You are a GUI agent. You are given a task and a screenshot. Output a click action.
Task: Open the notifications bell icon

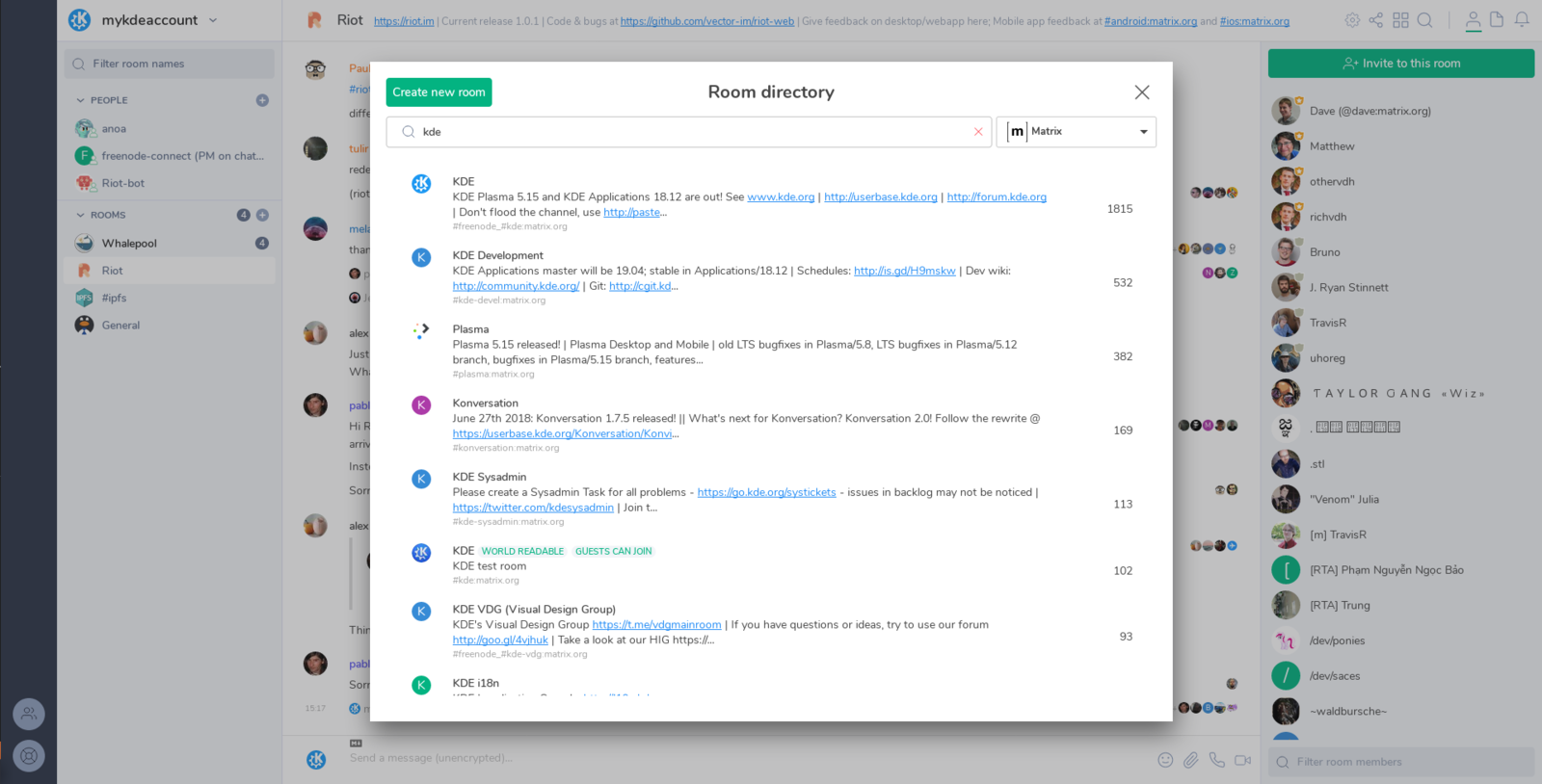tap(1522, 19)
